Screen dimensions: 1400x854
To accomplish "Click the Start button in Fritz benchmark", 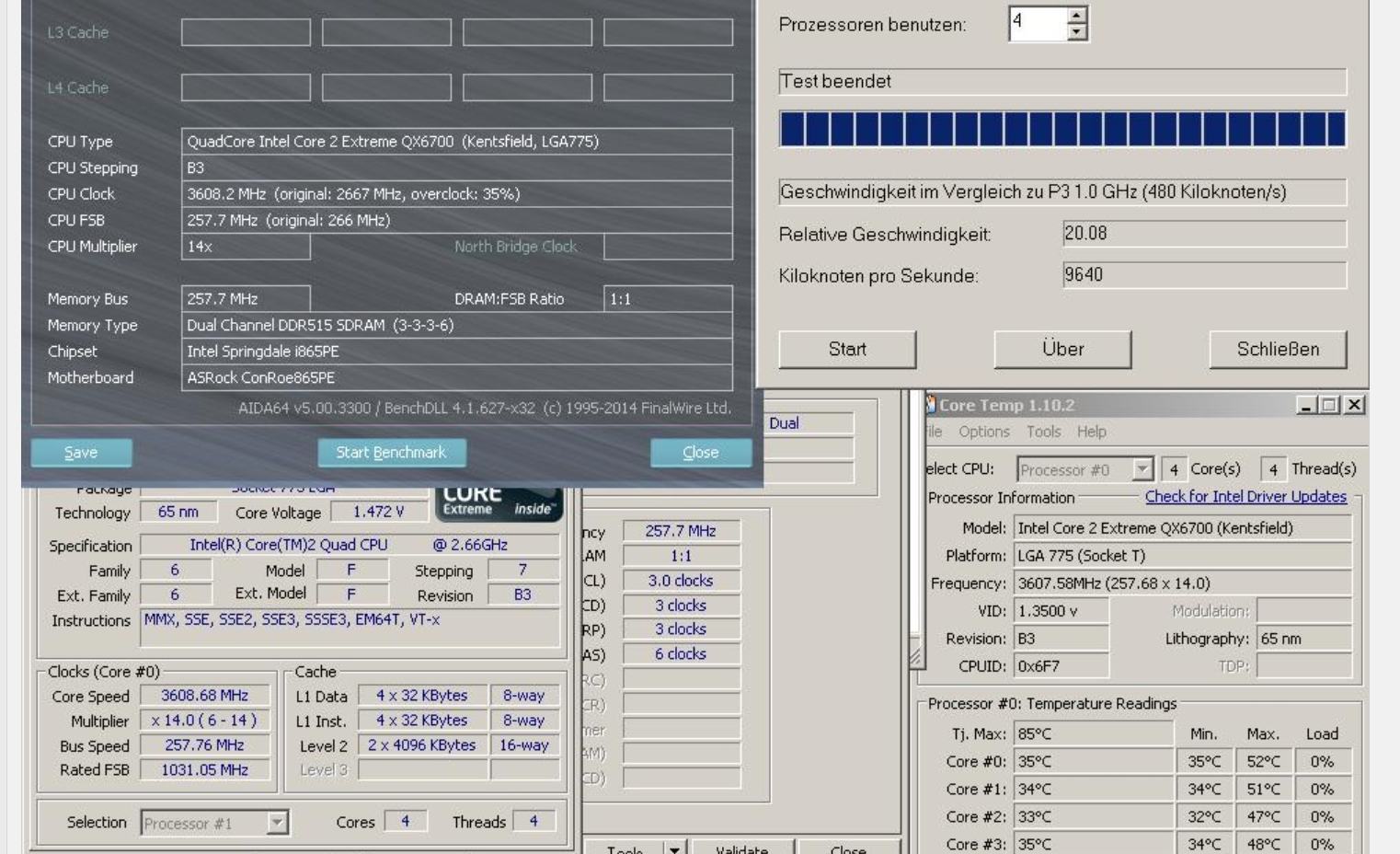I will tap(847, 350).
